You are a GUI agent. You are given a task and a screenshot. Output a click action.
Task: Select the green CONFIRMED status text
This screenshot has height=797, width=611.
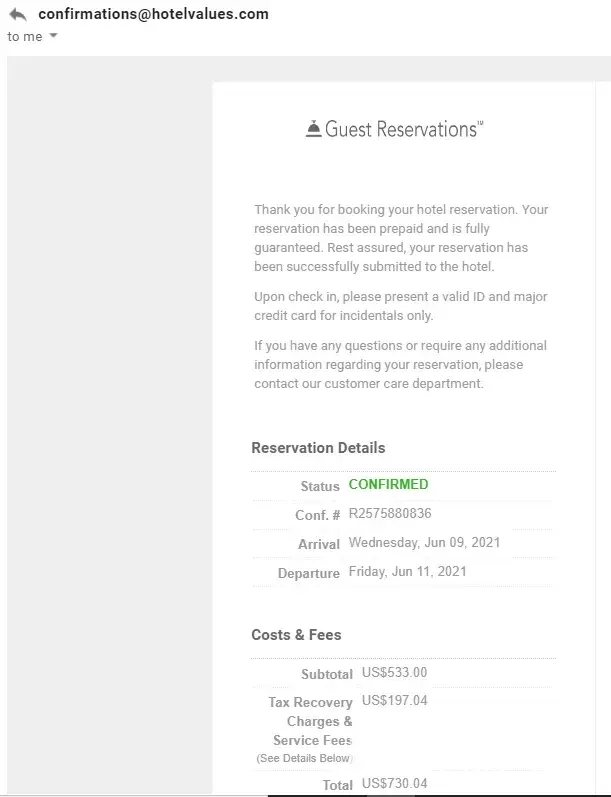pos(388,485)
